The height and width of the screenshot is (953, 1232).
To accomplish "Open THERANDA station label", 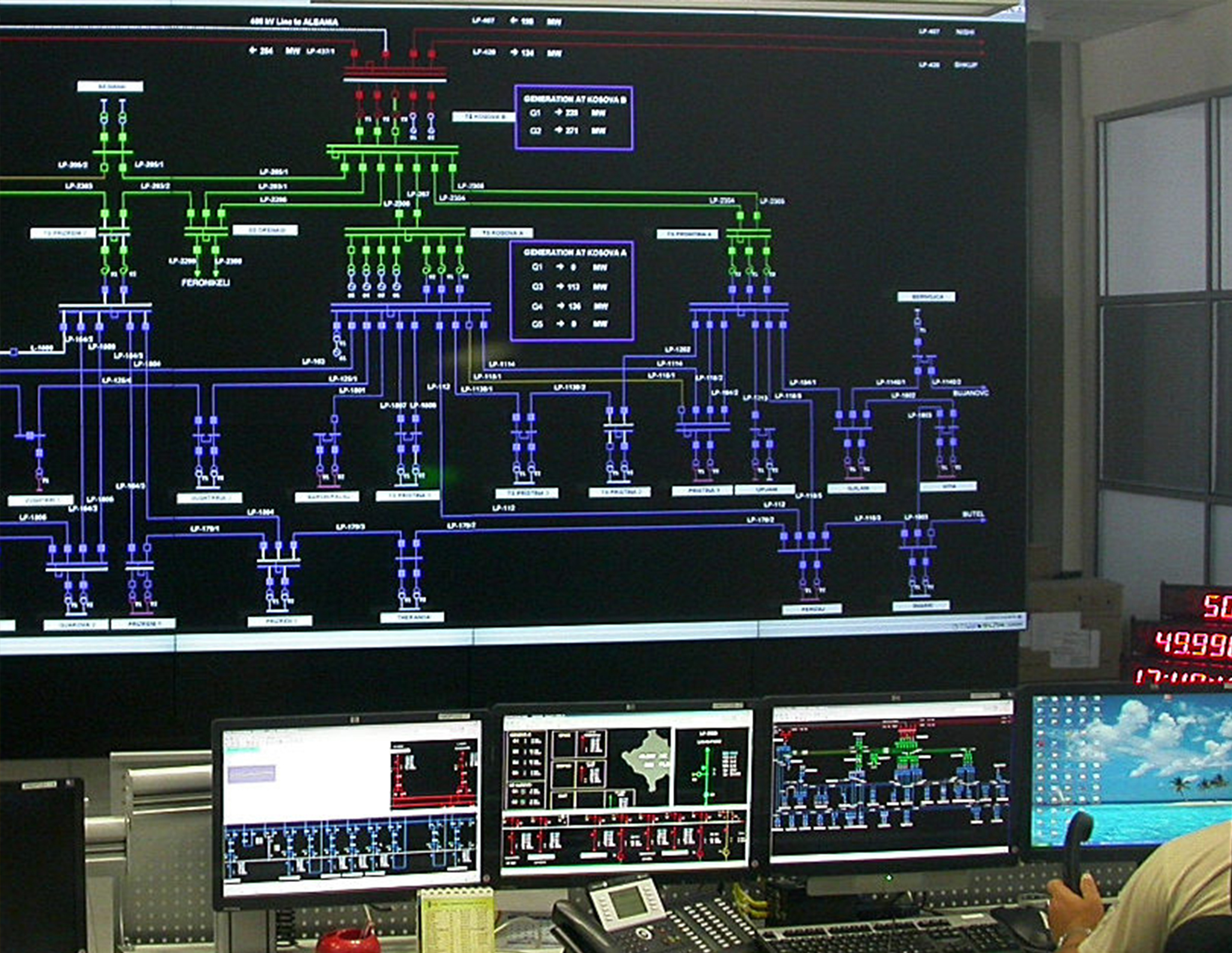I will pyautogui.click(x=412, y=617).
